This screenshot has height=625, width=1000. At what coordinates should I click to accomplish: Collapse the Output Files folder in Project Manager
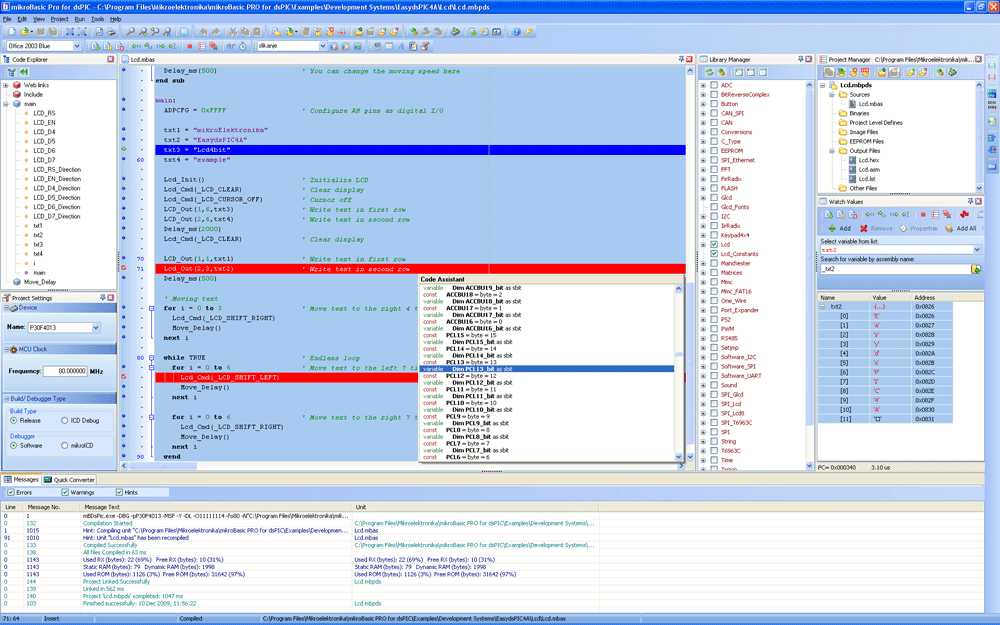(832, 151)
